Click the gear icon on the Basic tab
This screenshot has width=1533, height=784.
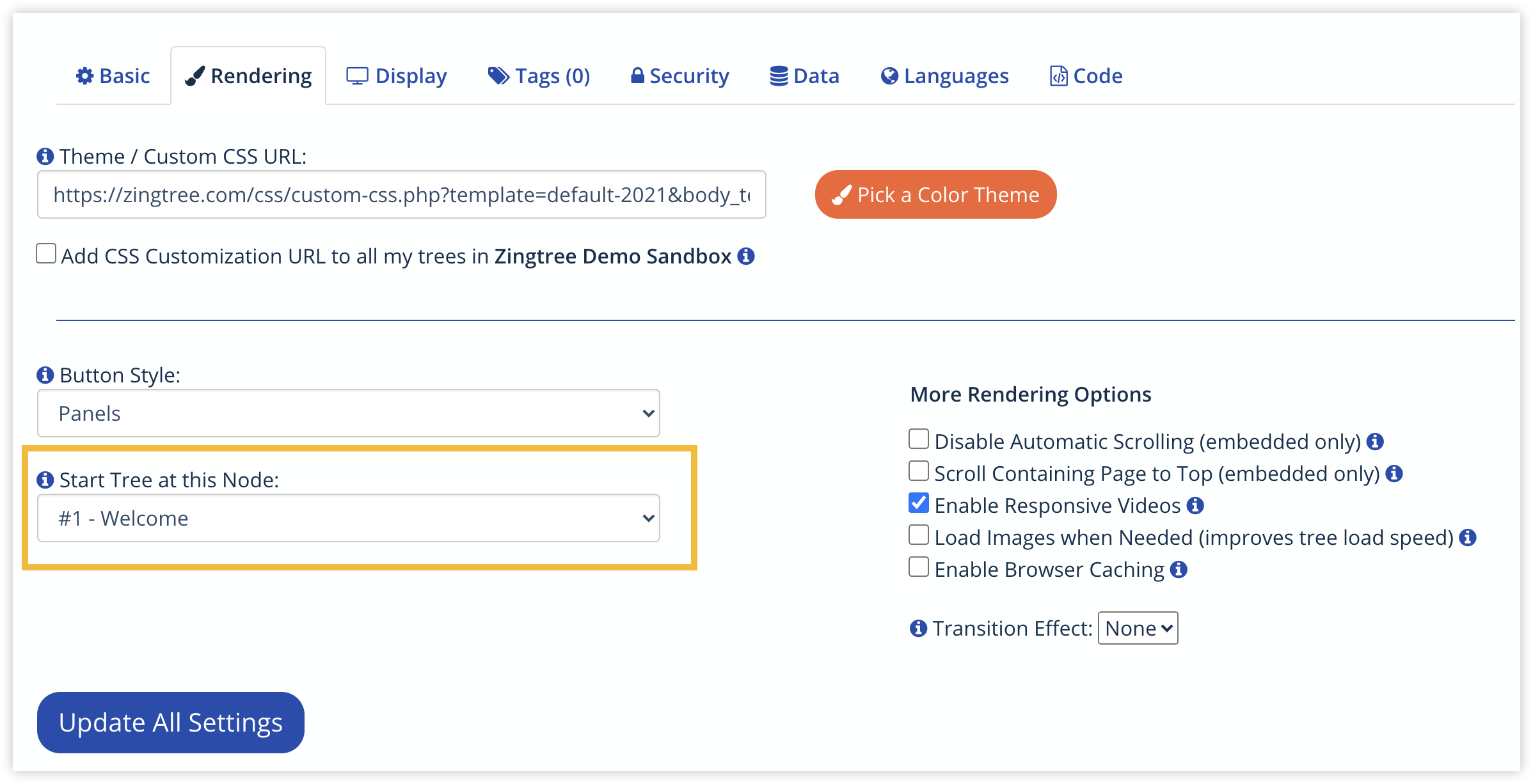[84, 75]
